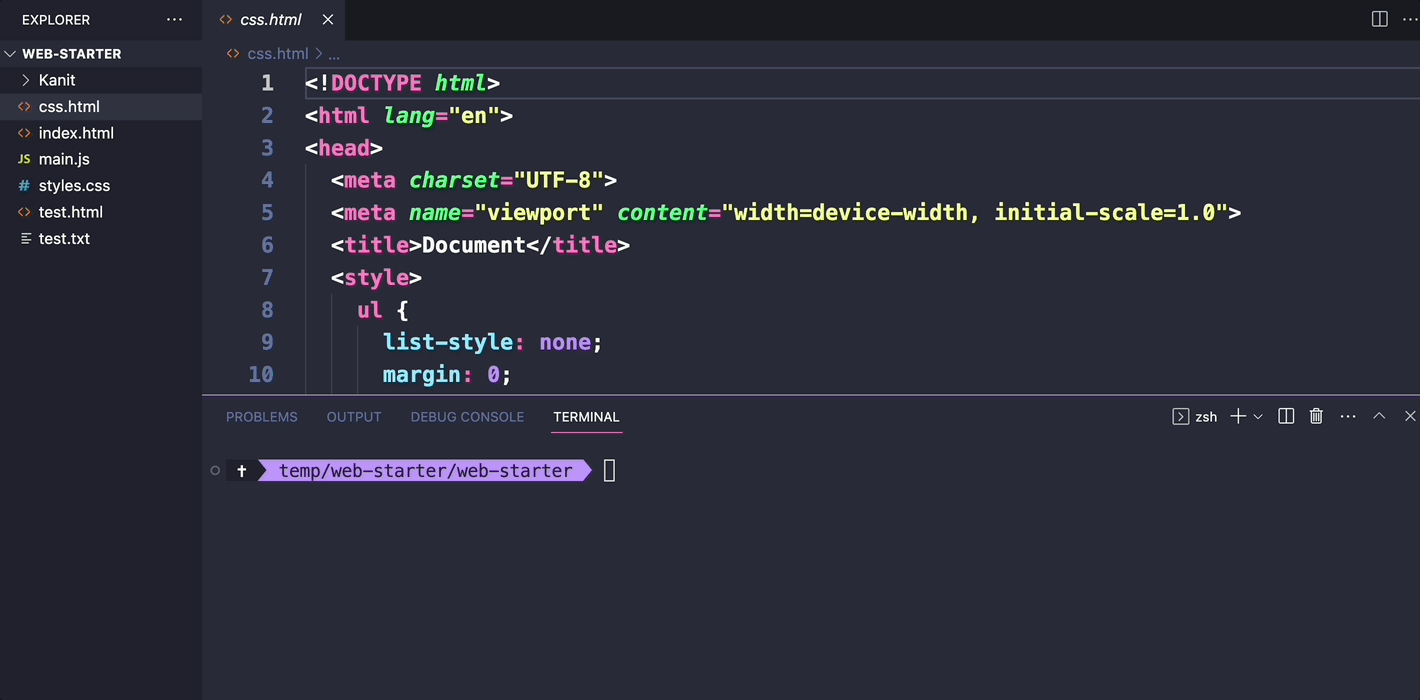Click the HTML icon beside index.html
Viewport: 1420px width, 700px height.
coord(24,133)
